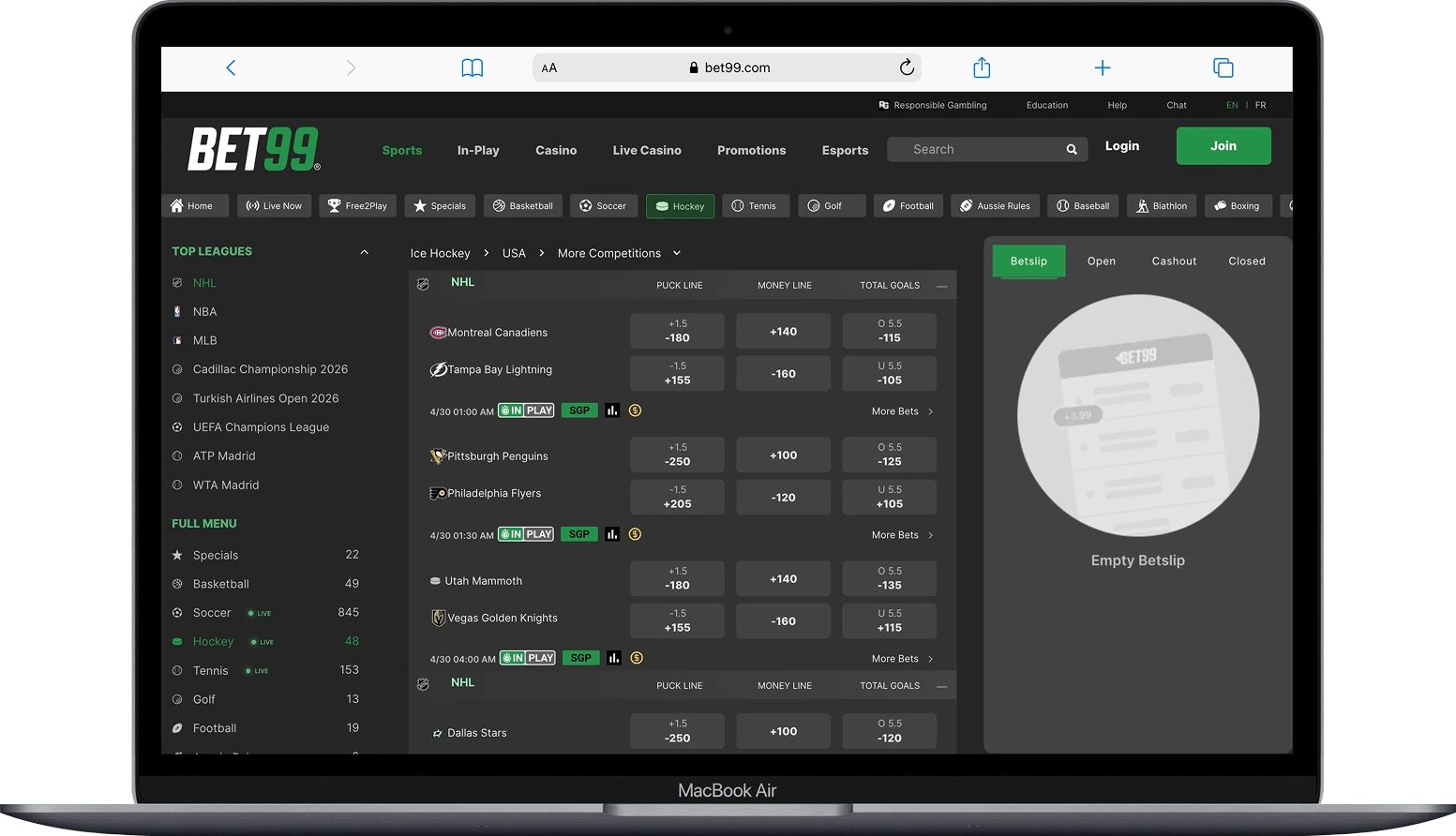The width and height of the screenshot is (1456, 836).
Task: Switch to the Open bets tab
Action: coord(1102,261)
